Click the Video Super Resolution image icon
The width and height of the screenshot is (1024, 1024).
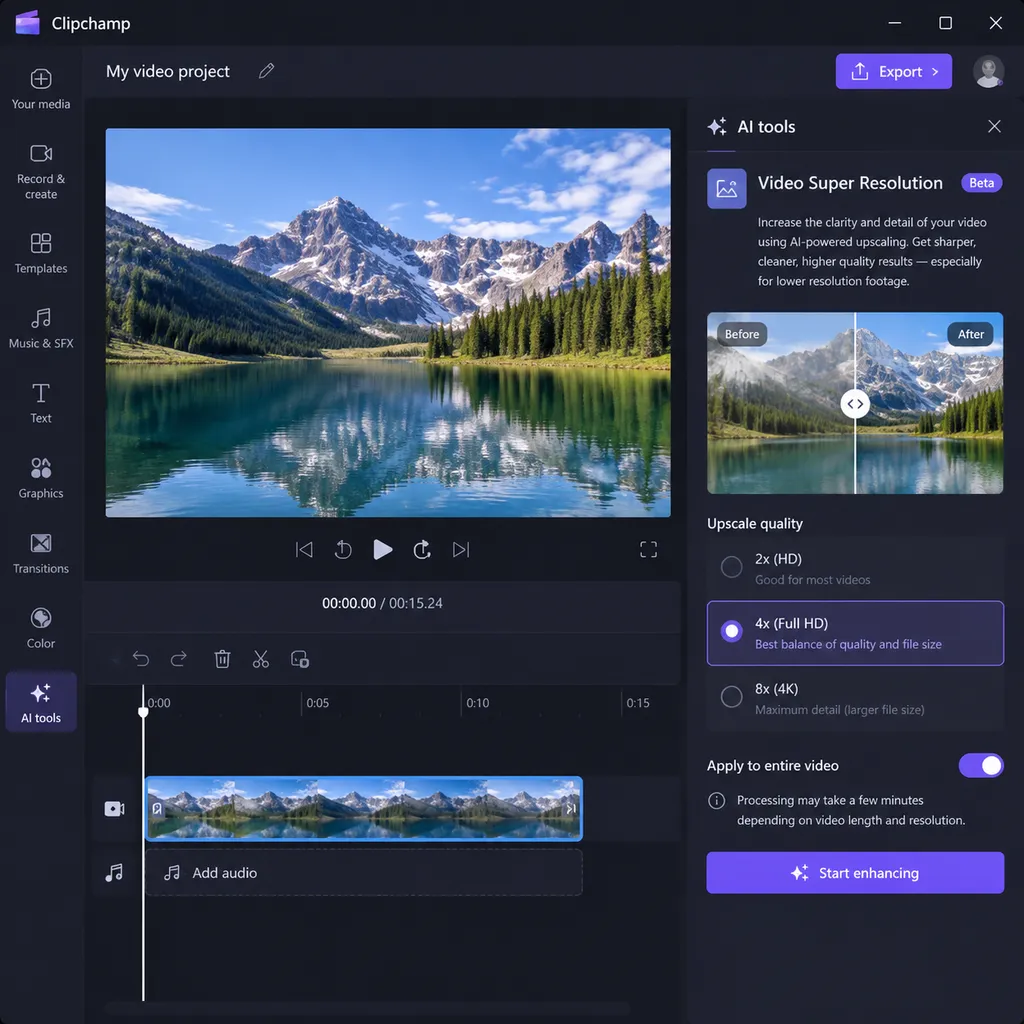726,189
